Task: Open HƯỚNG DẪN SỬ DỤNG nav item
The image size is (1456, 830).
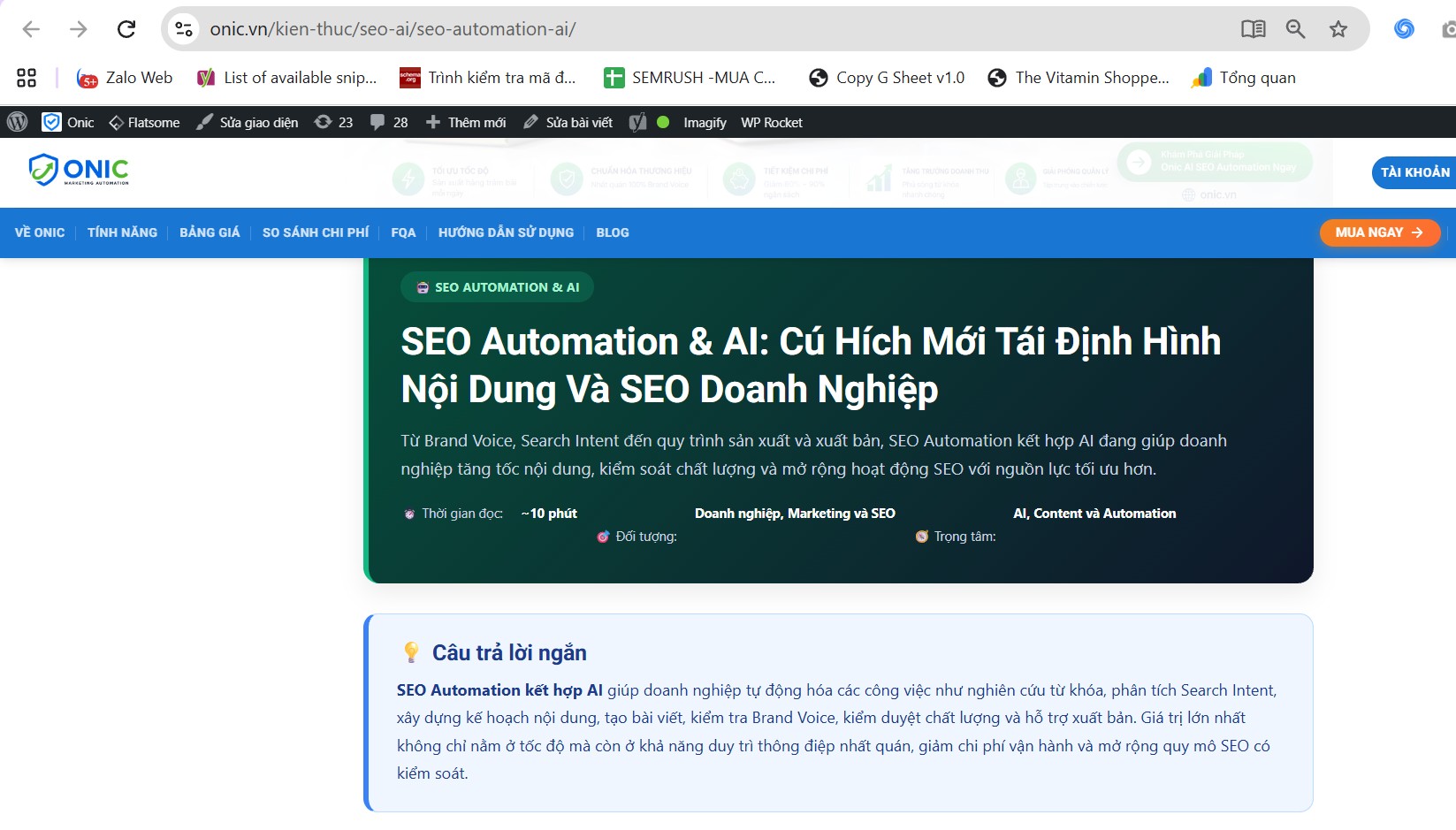Action: [x=506, y=232]
